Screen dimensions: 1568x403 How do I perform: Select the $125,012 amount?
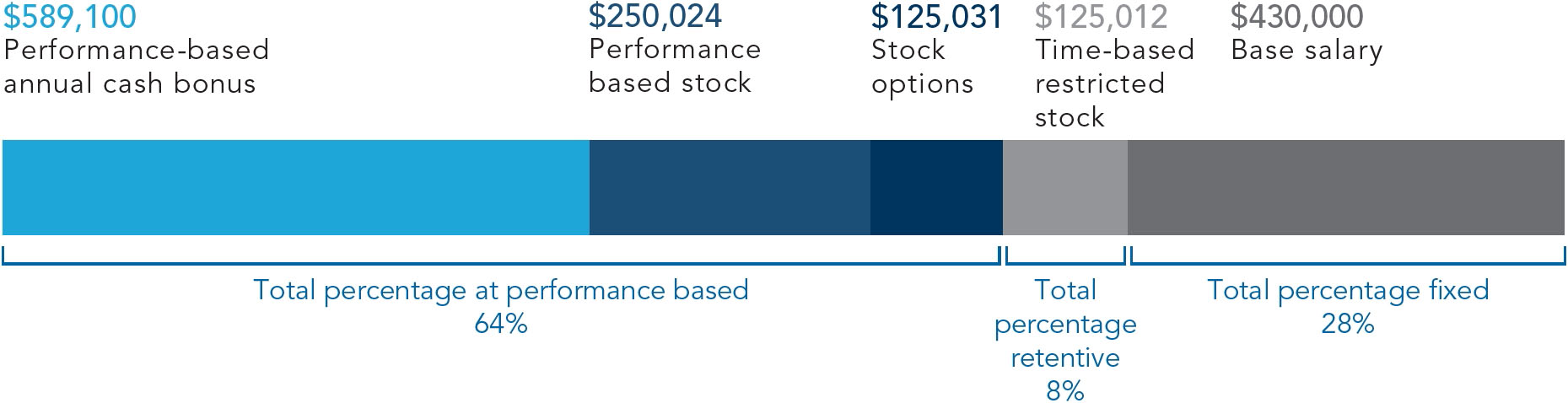pos(1101,16)
